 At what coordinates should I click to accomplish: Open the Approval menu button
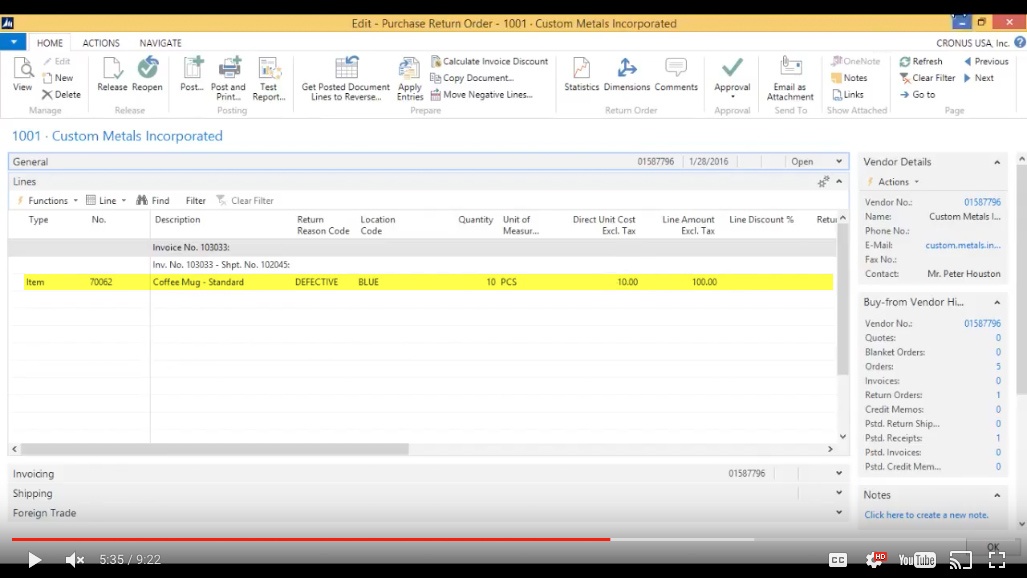click(732, 79)
